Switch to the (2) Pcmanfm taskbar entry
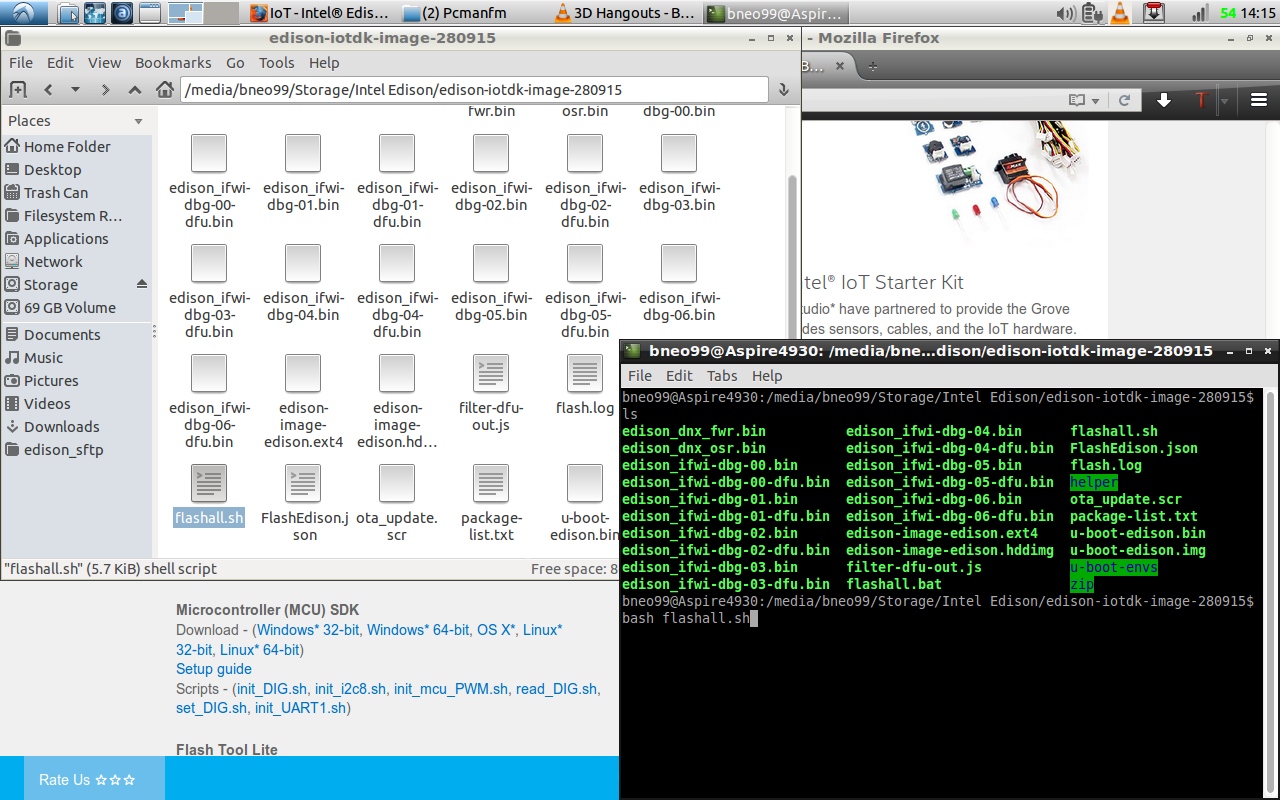Image resolution: width=1280 pixels, height=800 pixels. click(473, 13)
